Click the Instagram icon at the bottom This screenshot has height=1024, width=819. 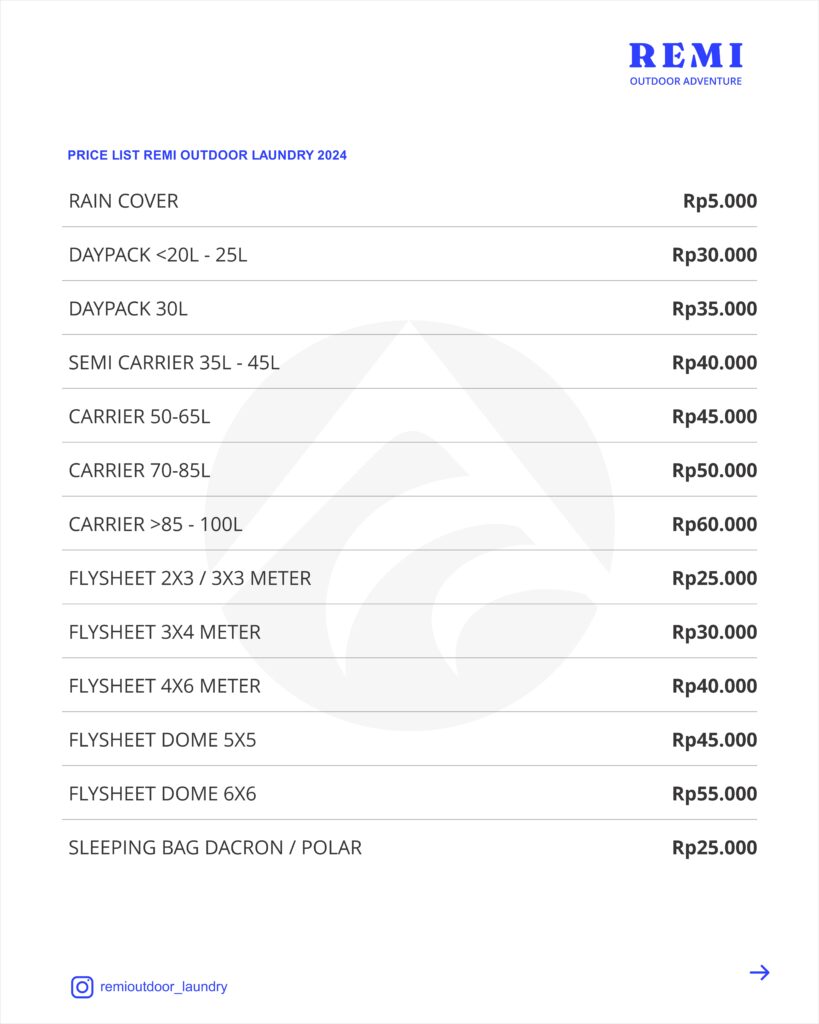pyautogui.click(x=82, y=987)
